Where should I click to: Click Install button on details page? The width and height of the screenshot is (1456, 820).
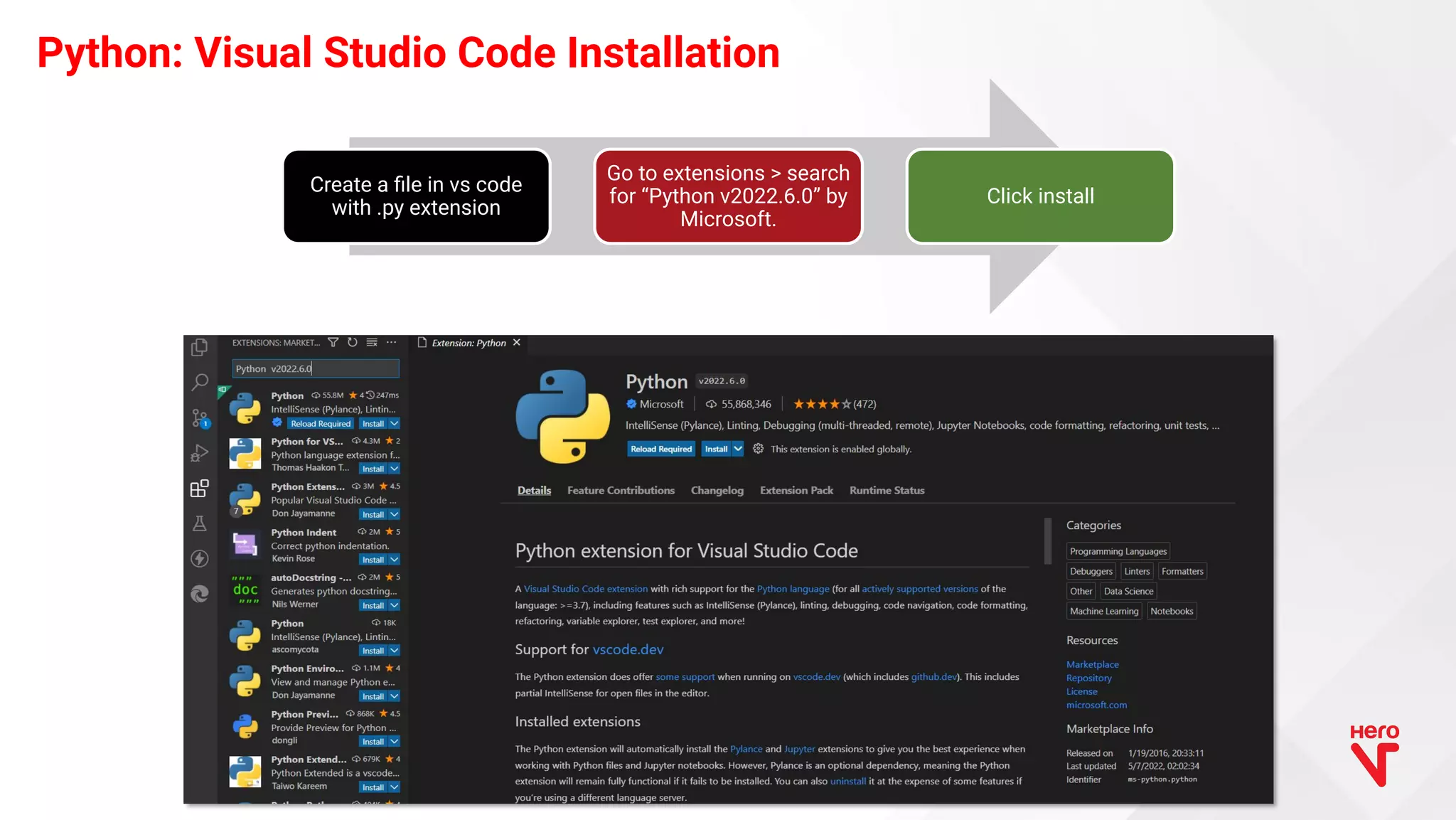coord(716,449)
